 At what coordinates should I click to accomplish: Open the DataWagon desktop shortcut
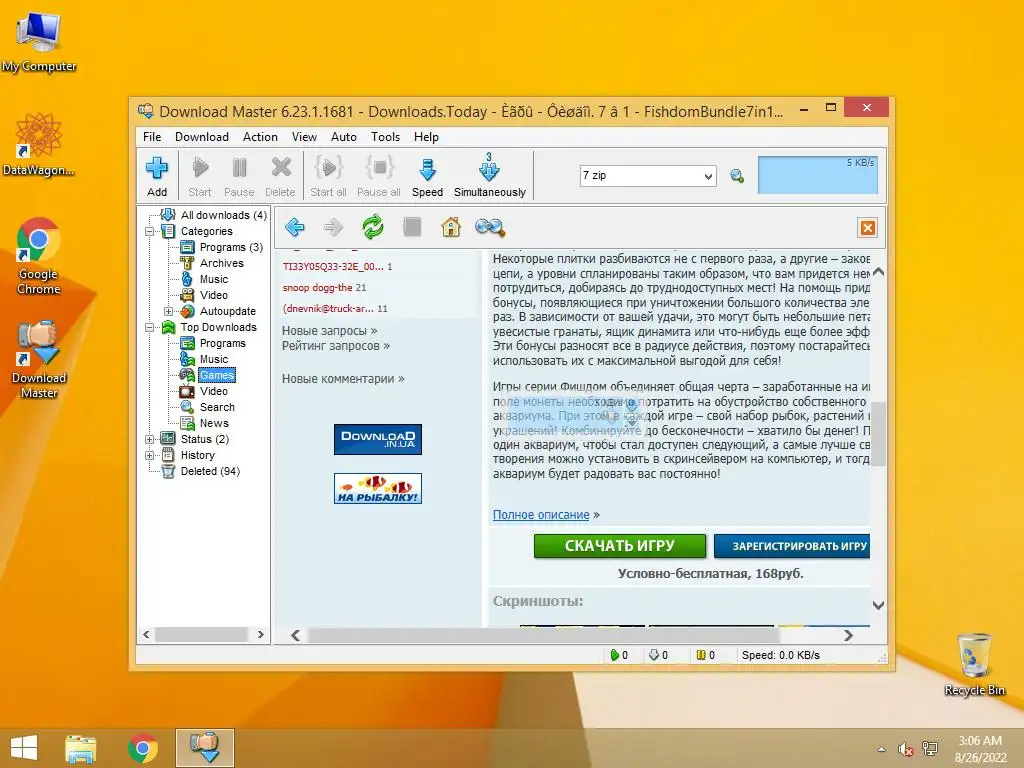click(x=39, y=144)
